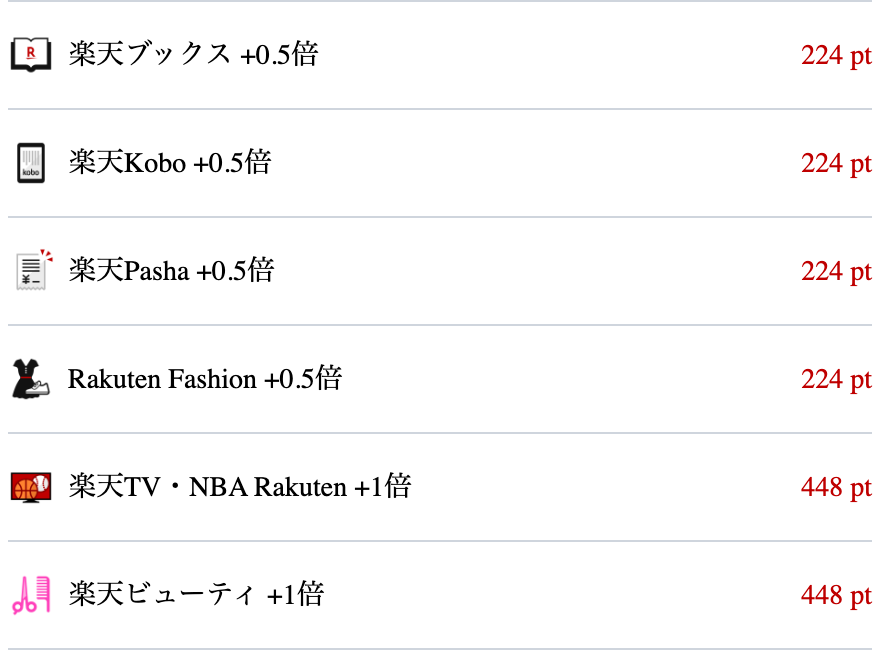Click the 楽天TV basketball television icon
894x660 pixels.
coord(31,487)
